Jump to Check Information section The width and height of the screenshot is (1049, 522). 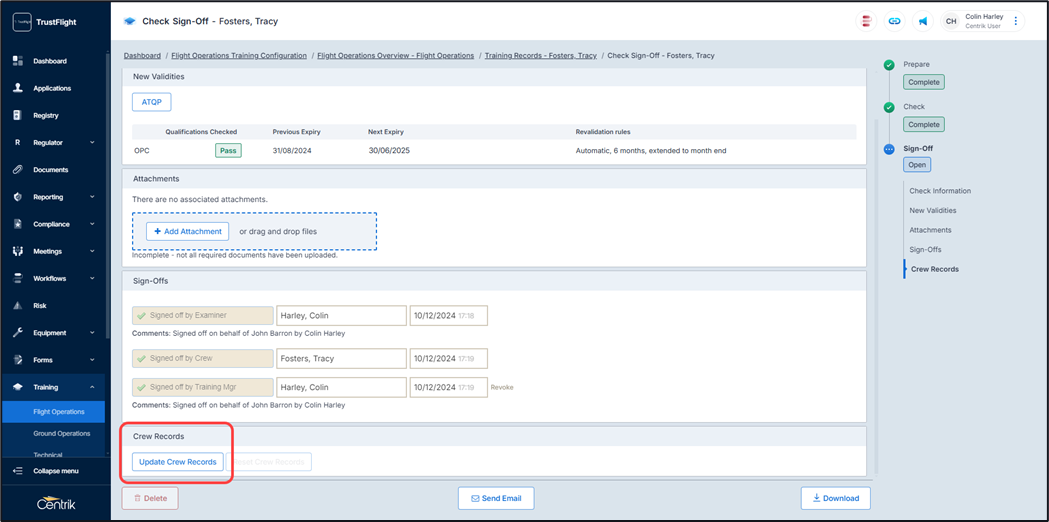[939, 191]
